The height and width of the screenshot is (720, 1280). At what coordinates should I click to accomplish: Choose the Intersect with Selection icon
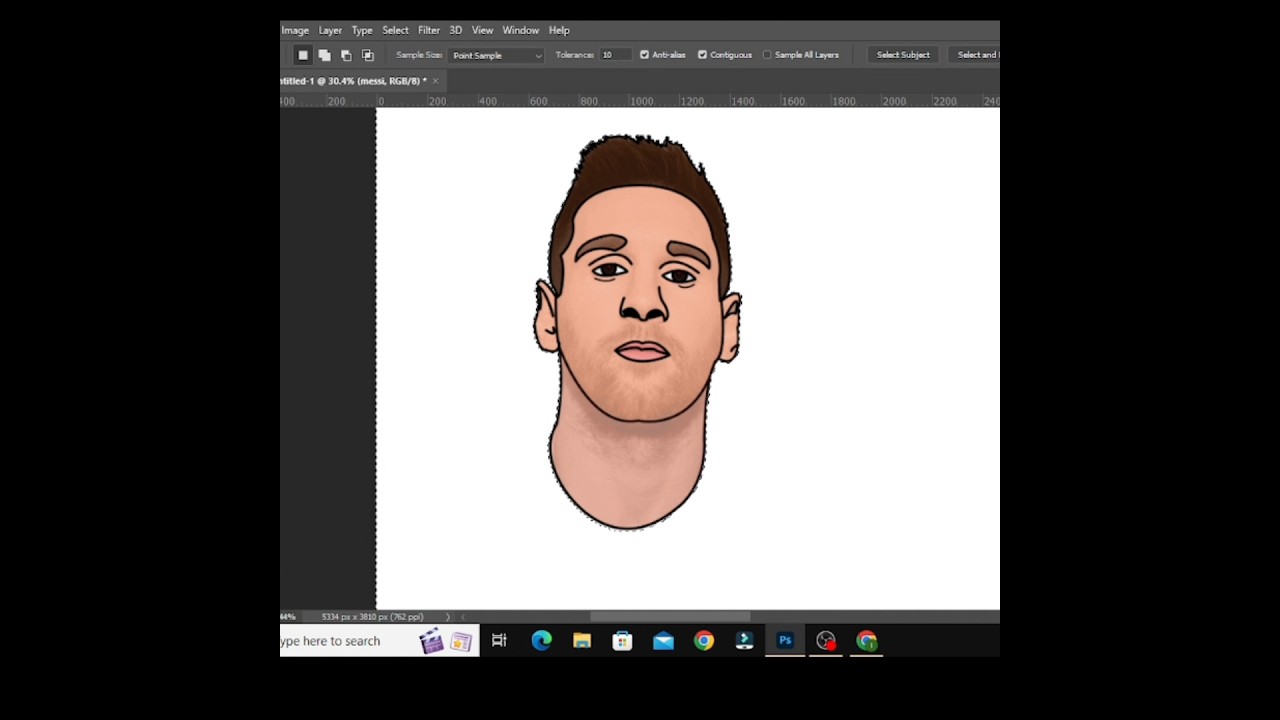pos(368,55)
